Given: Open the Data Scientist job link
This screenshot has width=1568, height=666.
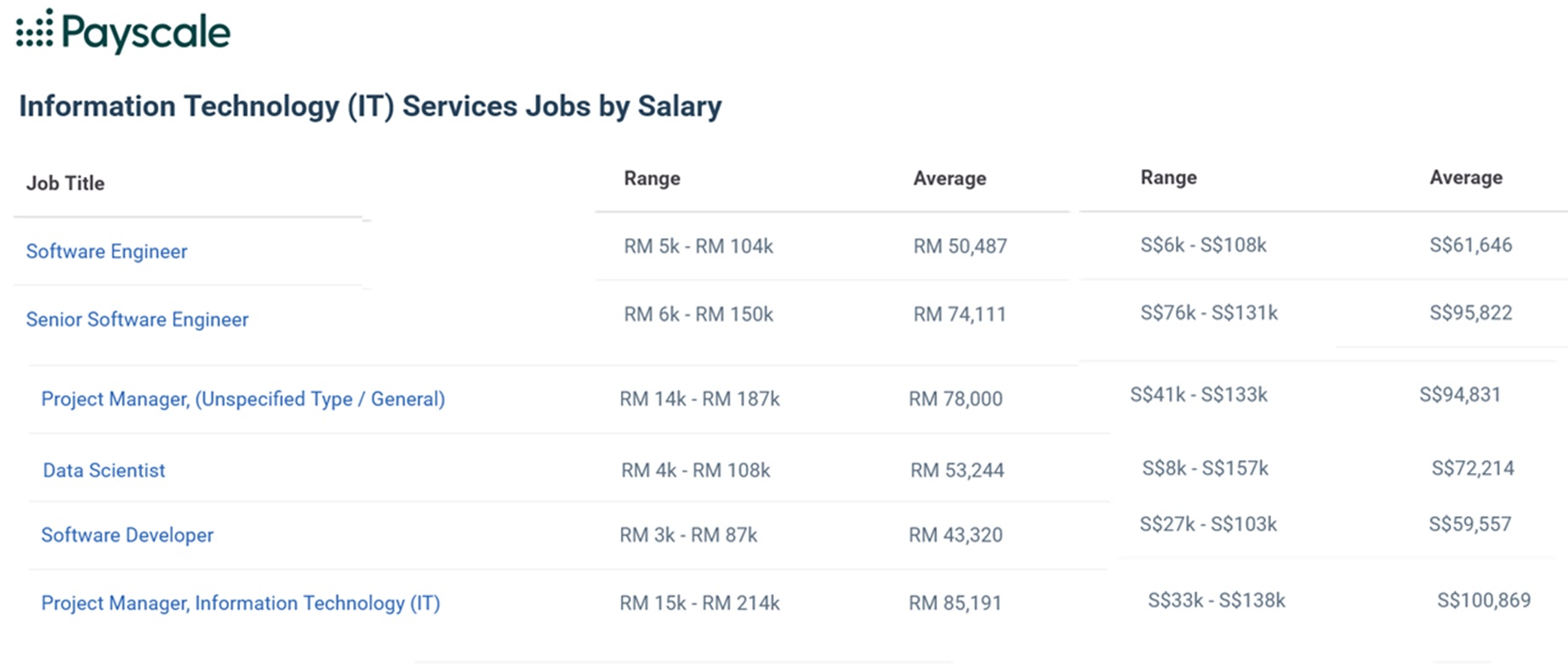Looking at the screenshot, I should 104,470.
